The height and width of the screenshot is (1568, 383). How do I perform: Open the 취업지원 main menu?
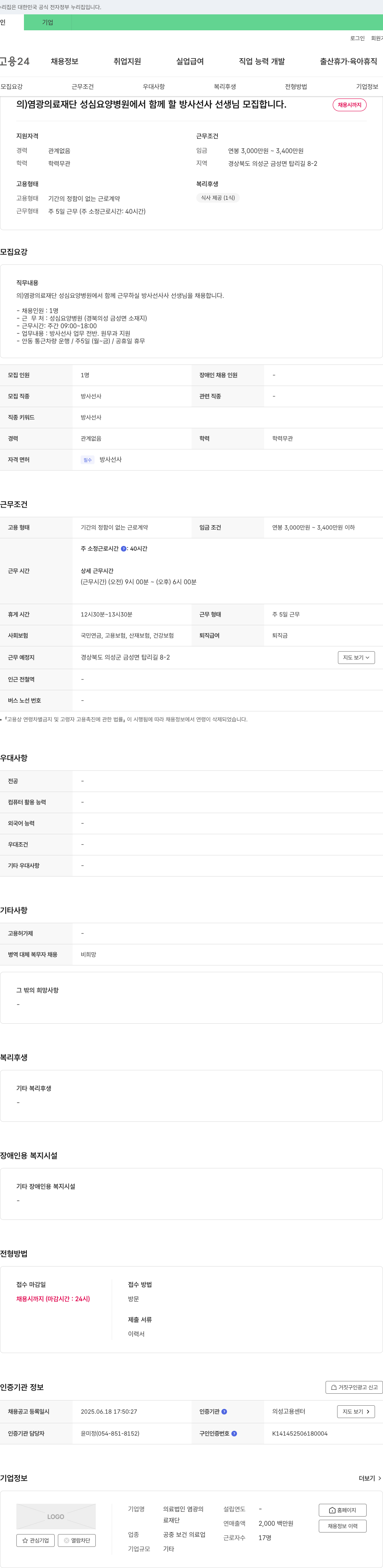[127, 61]
